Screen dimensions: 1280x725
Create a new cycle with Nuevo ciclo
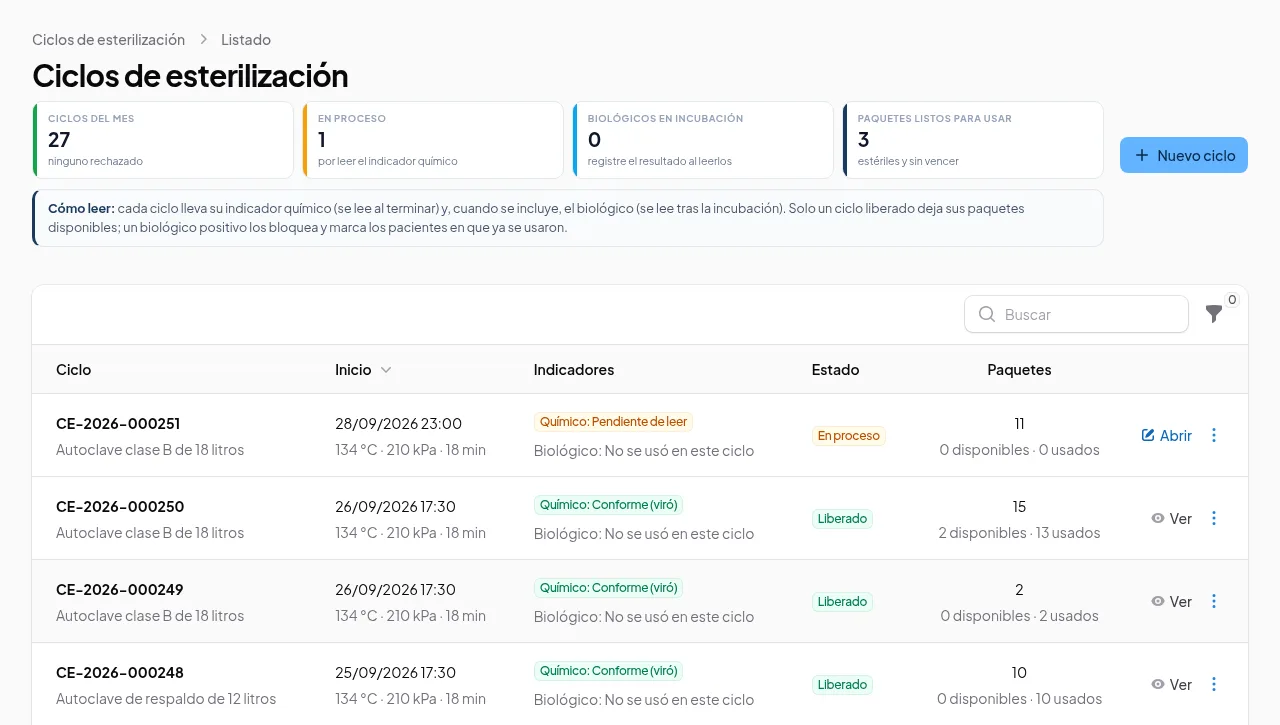pyautogui.click(x=1184, y=155)
